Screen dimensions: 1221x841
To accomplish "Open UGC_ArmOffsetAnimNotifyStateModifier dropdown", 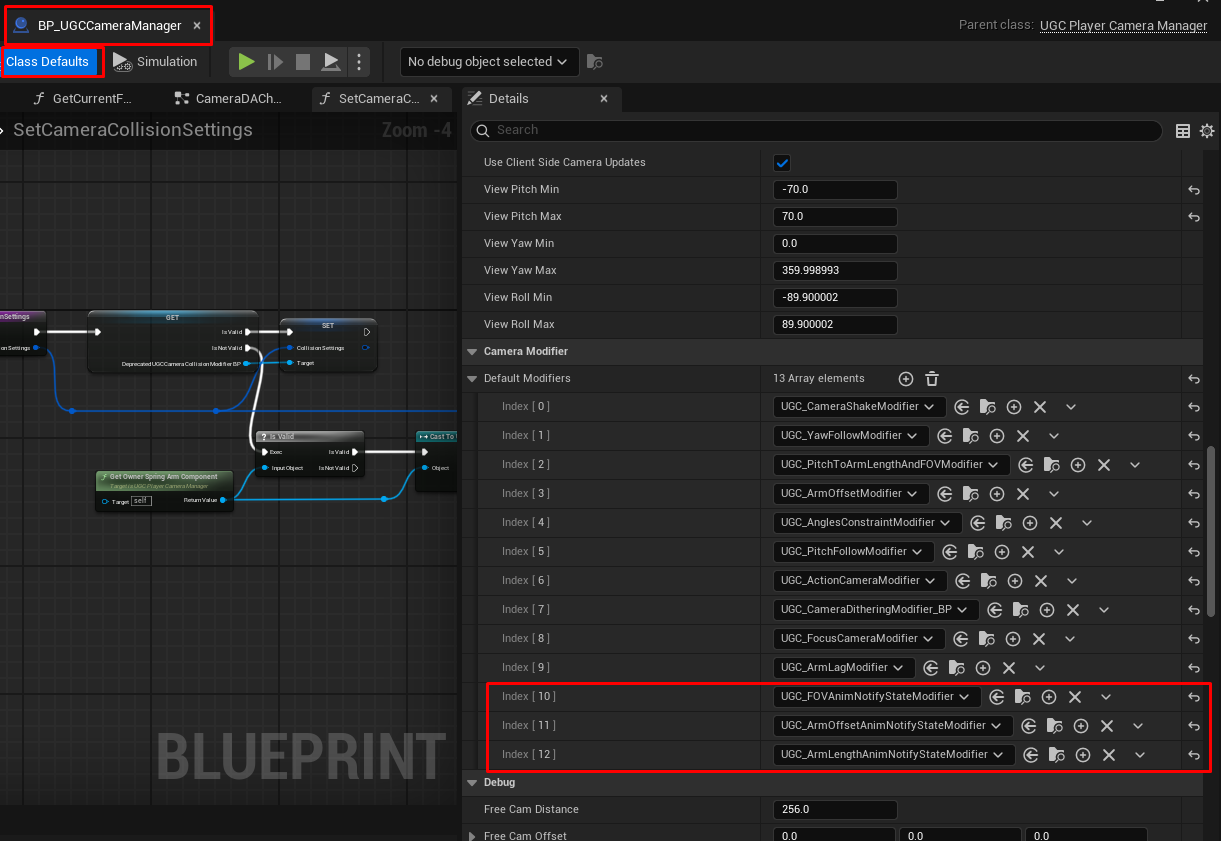I will [893, 726].
